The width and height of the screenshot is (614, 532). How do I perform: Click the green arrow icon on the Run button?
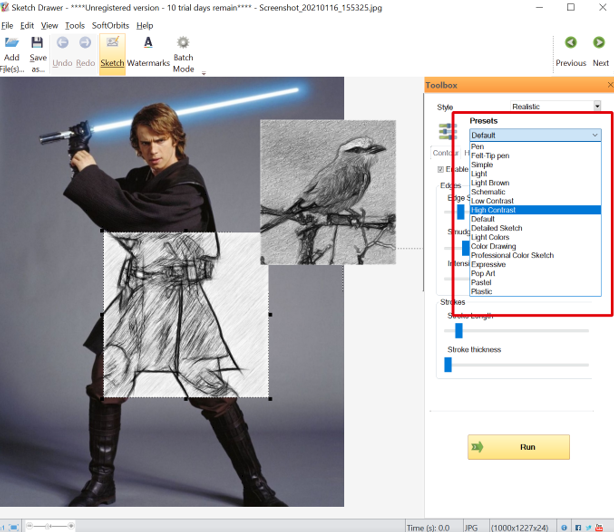pos(477,447)
